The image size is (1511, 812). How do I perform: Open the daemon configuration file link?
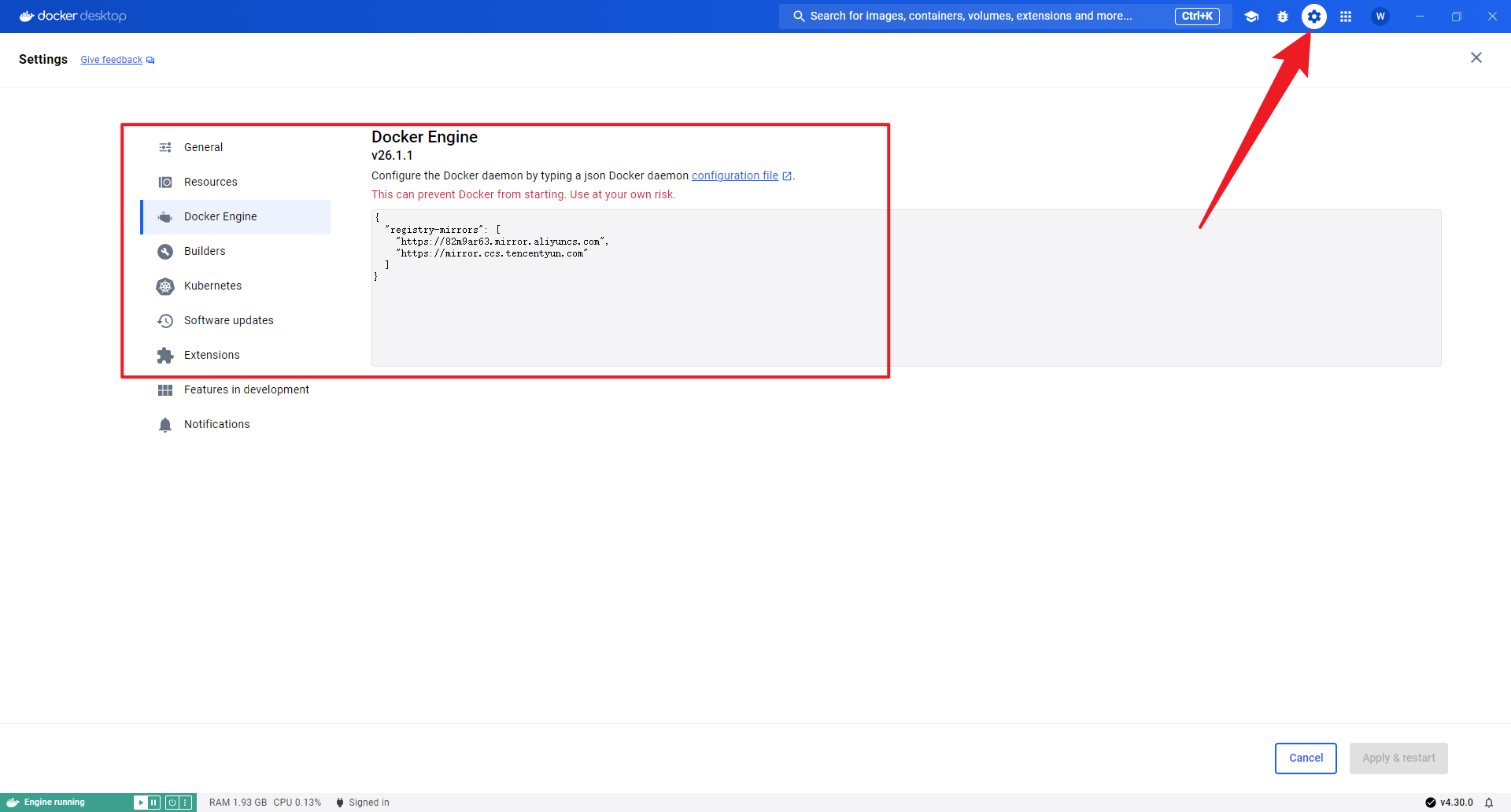[x=735, y=175]
